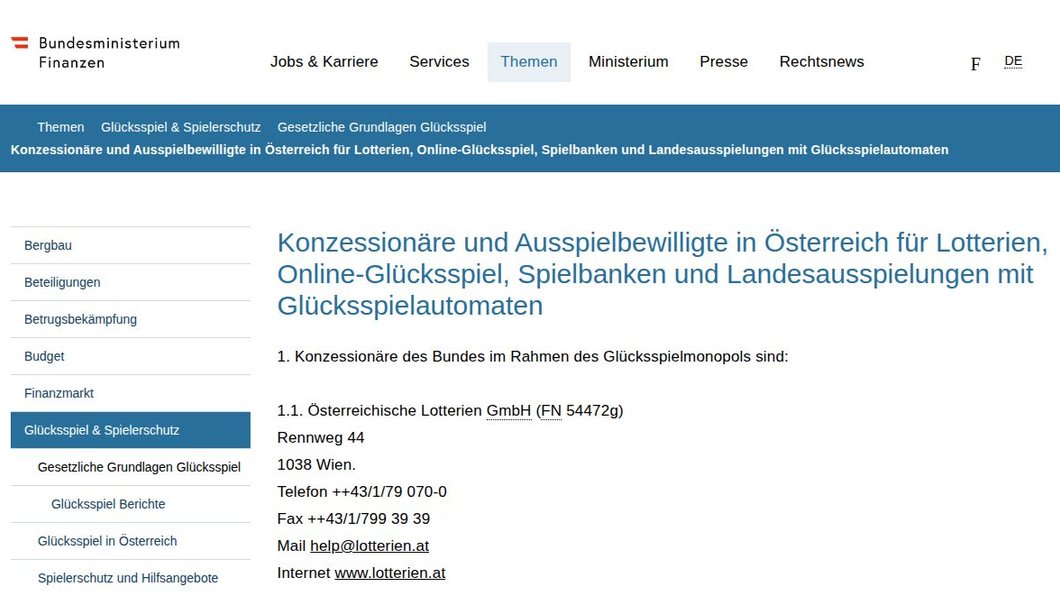Open Spielerschutz und Hilfsangebote sidebar item
Image resolution: width=1060 pixels, height=596 pixels.
(x=128, y=578)
